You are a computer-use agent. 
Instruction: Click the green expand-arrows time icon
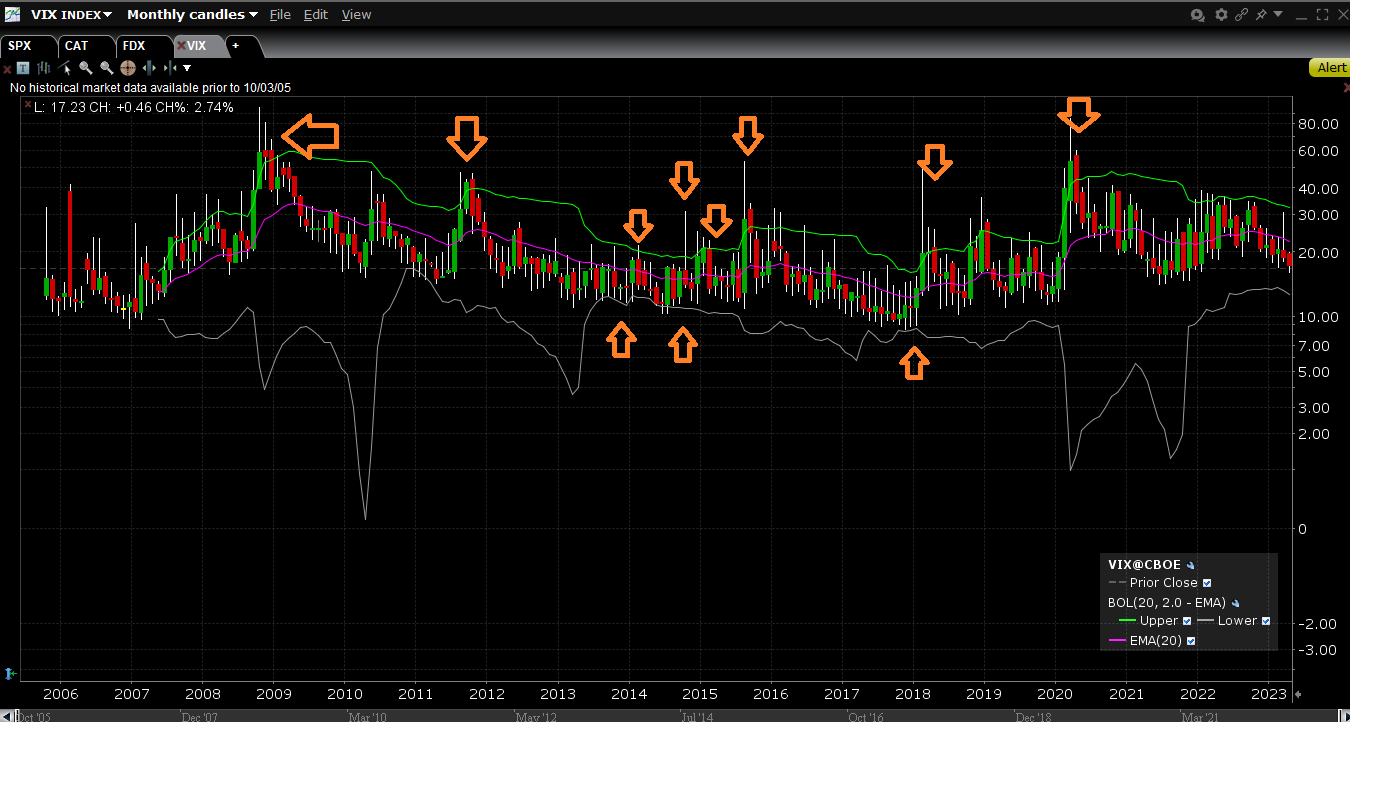(150, 68)
